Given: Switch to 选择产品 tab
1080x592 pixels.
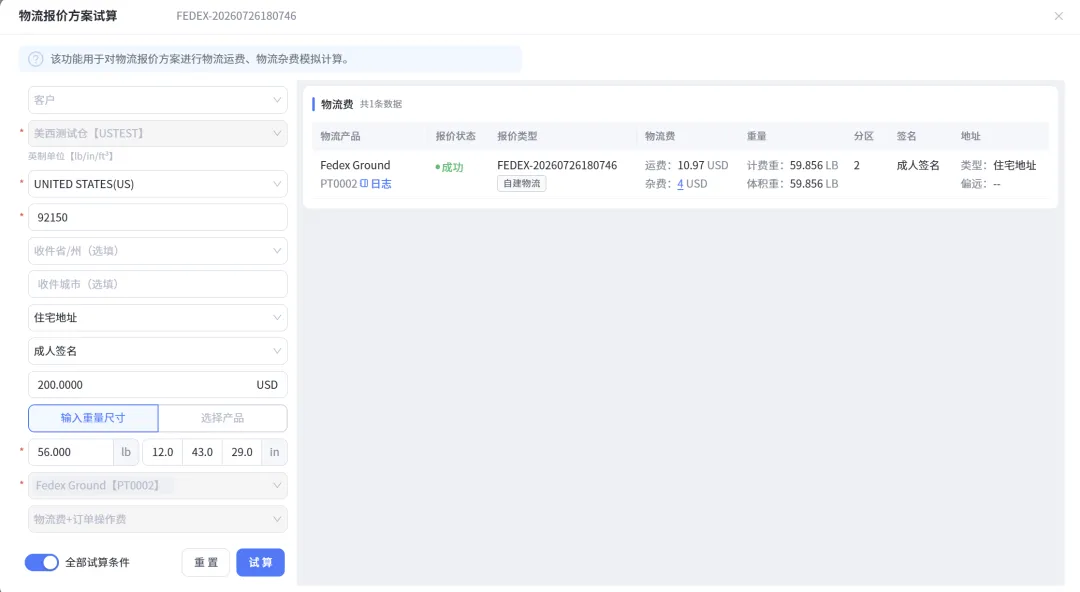Looking at the screenshot, I should pyautogui.click(x=222, y=418).
